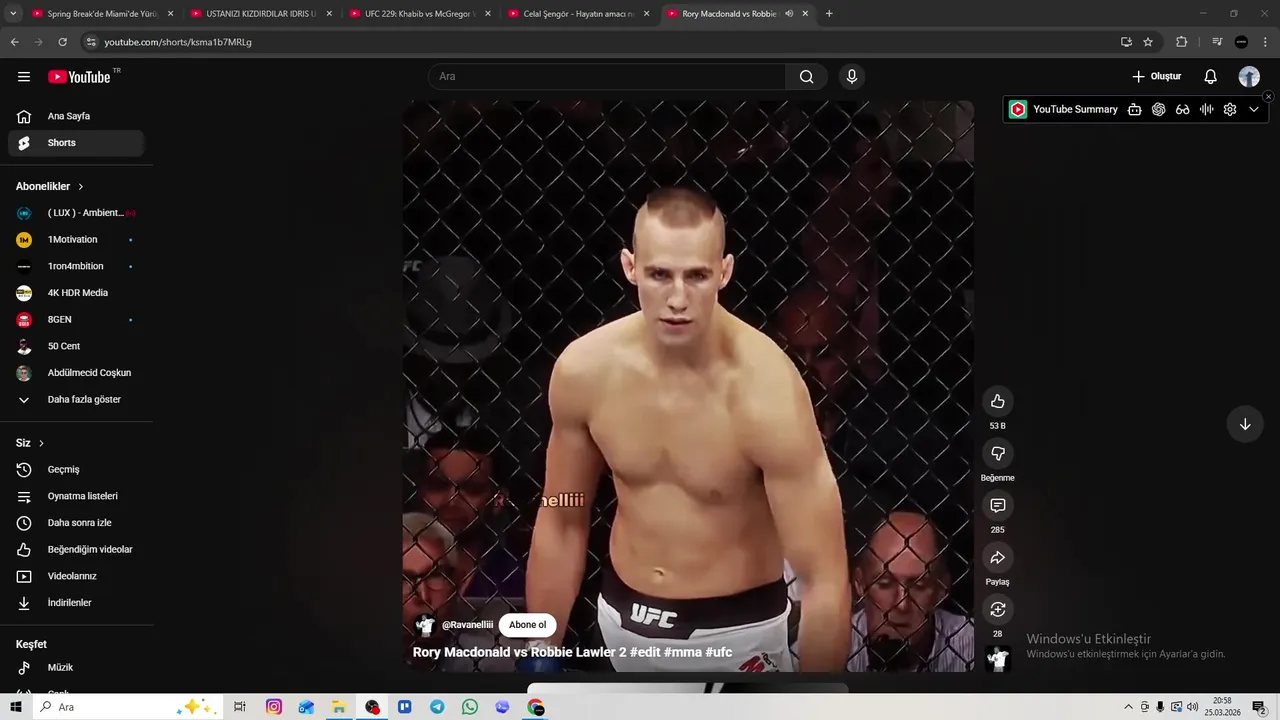Open Telegram from the taskbar
Image resolution: width=1280 pixels, height=720 pixels.
(437, 707)
